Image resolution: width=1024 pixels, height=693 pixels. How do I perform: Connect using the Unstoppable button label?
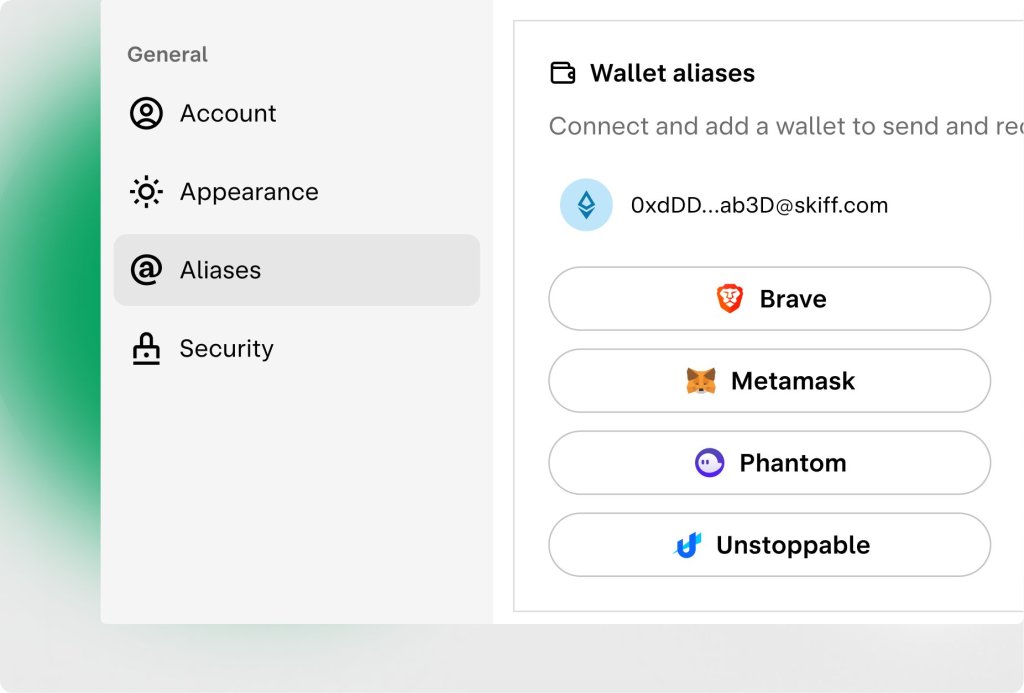tap(793, 545)
